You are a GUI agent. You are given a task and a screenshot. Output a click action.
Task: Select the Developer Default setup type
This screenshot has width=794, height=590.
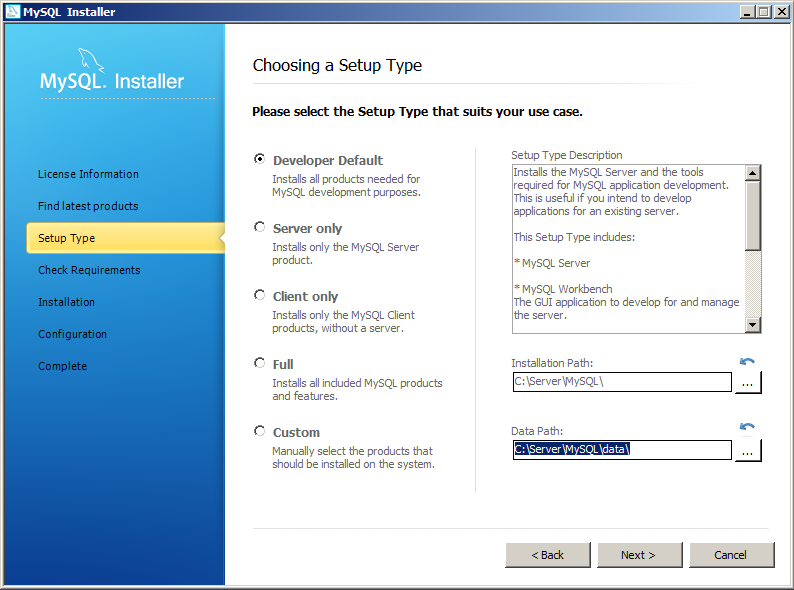click(x=259, y=159)
